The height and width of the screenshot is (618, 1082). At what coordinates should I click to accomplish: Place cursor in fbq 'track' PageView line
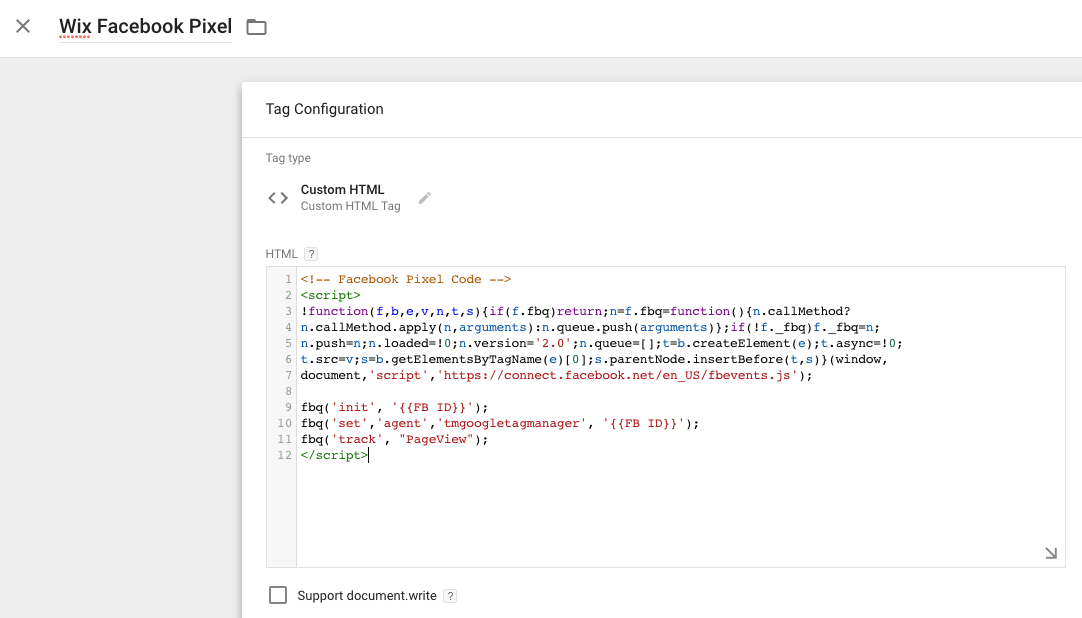coord(394,439)
